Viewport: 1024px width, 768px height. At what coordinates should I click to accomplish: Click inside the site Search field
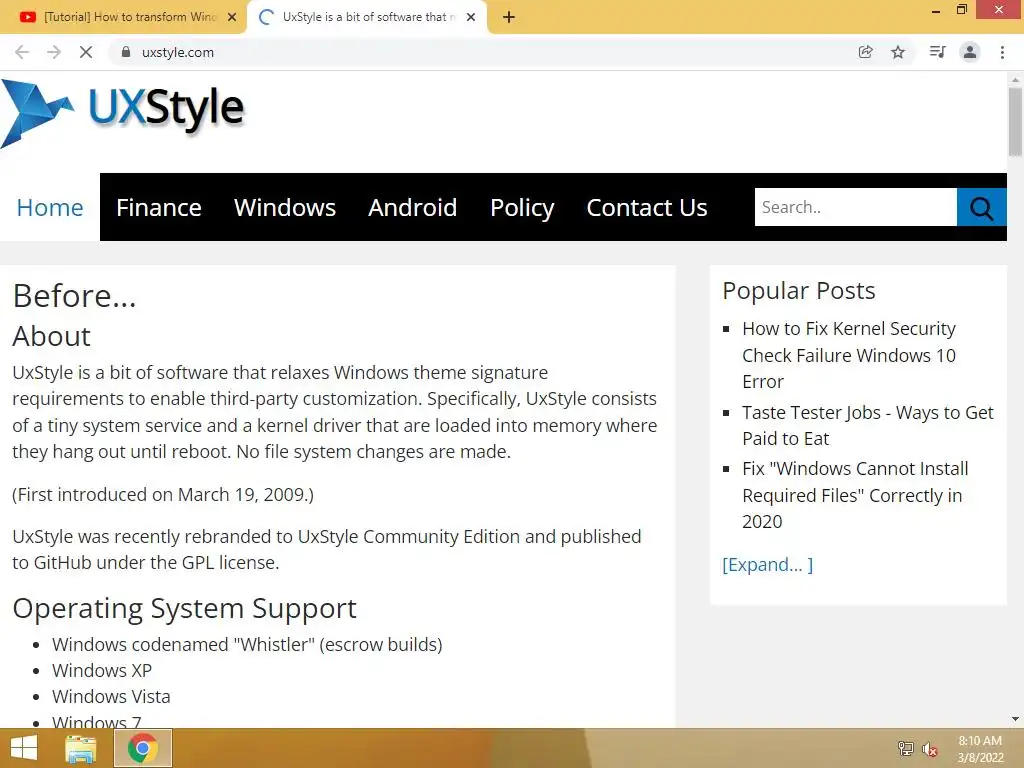point(855,207)
